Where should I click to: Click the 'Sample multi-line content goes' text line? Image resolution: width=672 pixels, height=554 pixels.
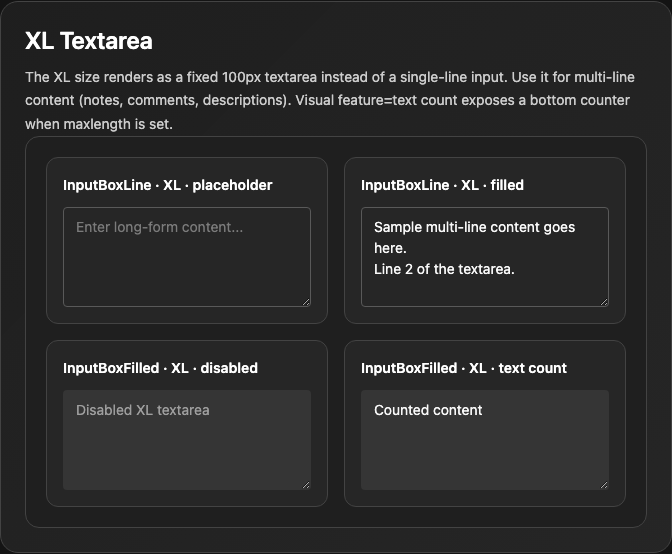(474, 227)
